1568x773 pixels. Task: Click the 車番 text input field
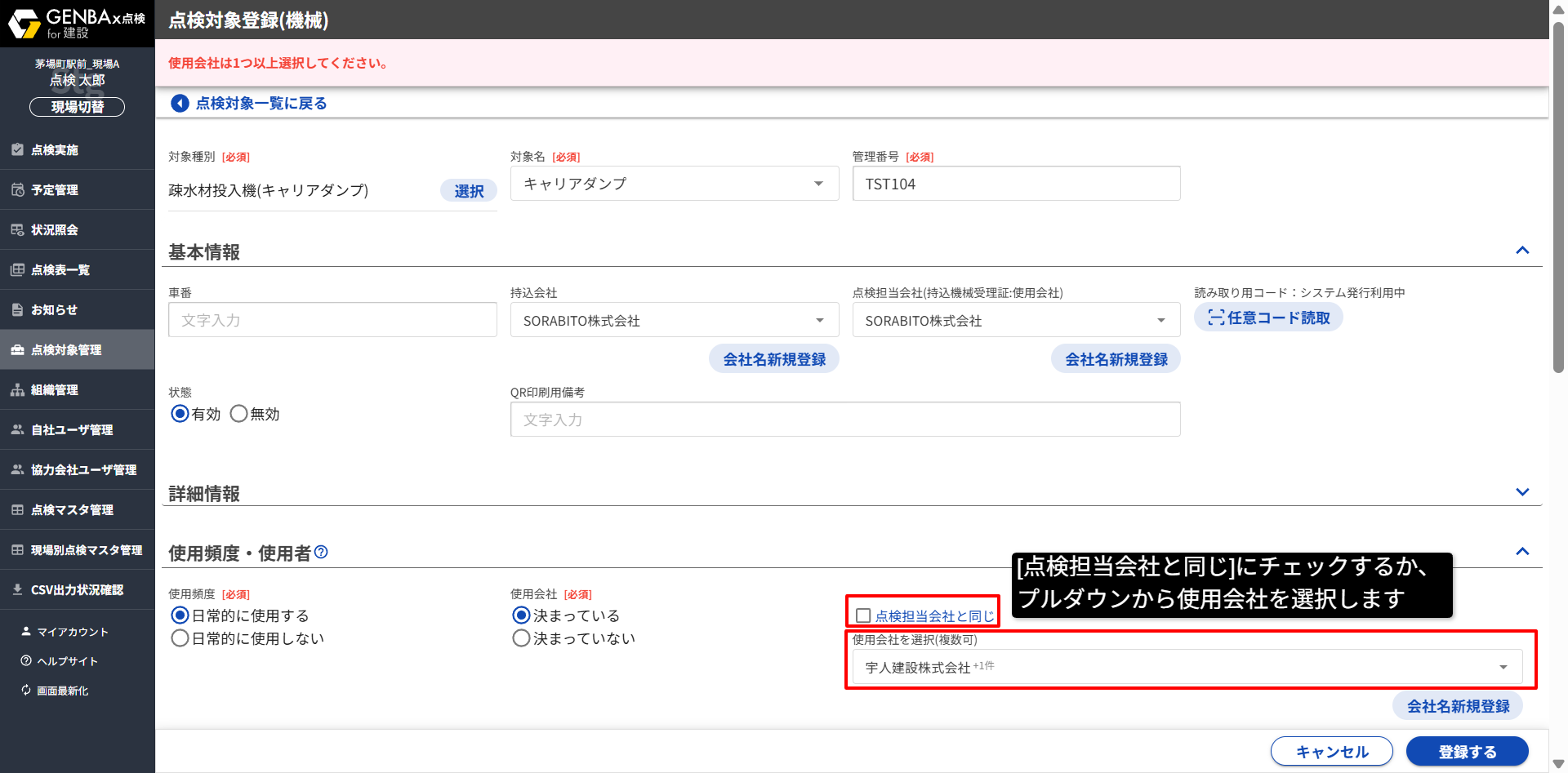(x=332, y=320)
